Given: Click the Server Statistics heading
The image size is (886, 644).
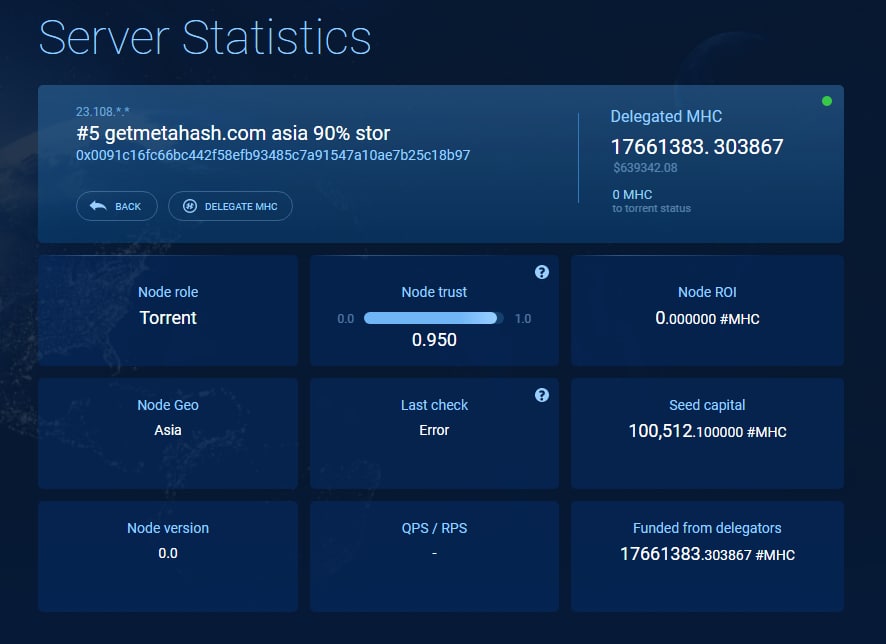Looking at the screenshot, I should tap(205, 38).
